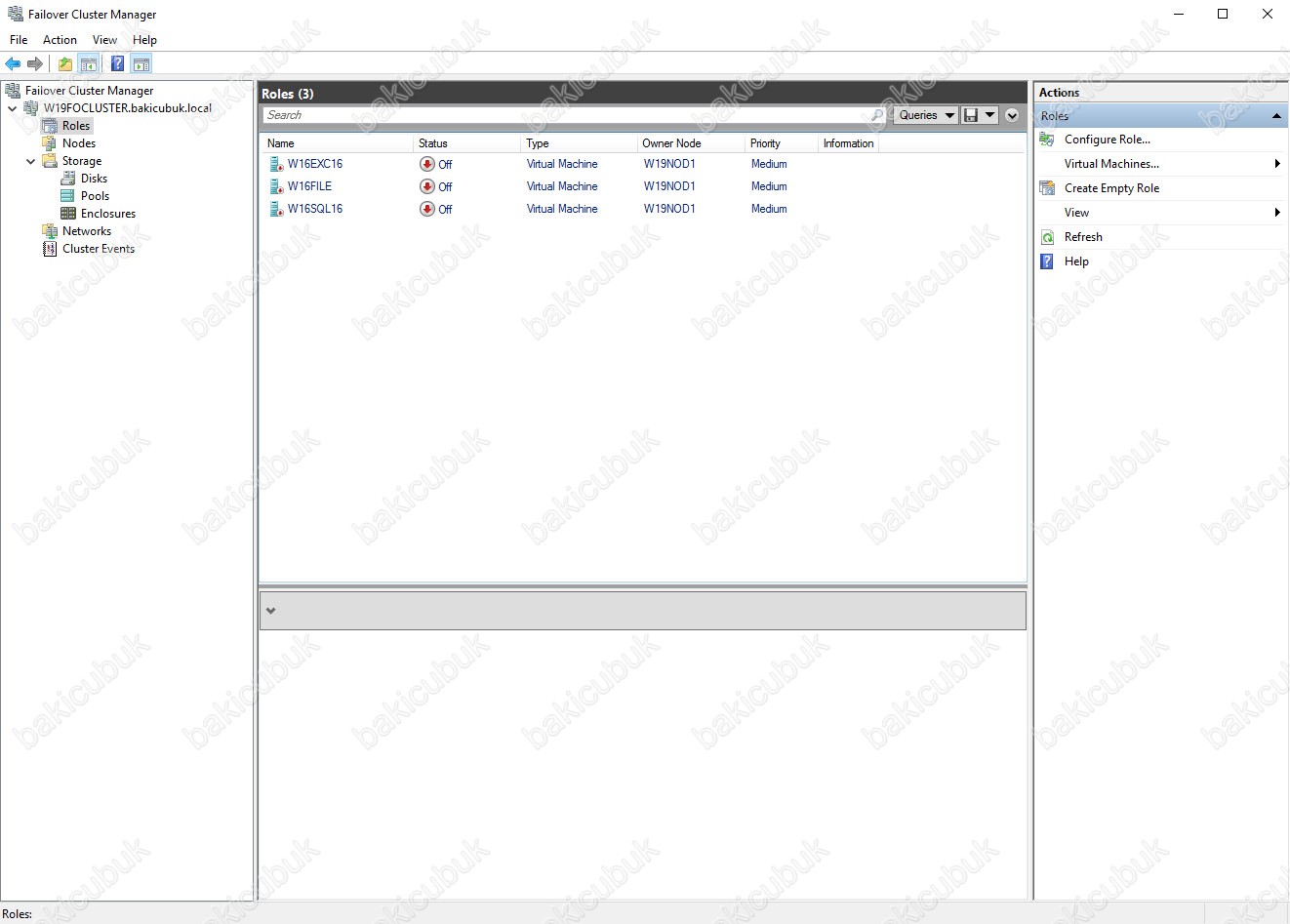1290x924 pixels.
Task: Click the Up one level folder icon
Action: pos(65,63)
